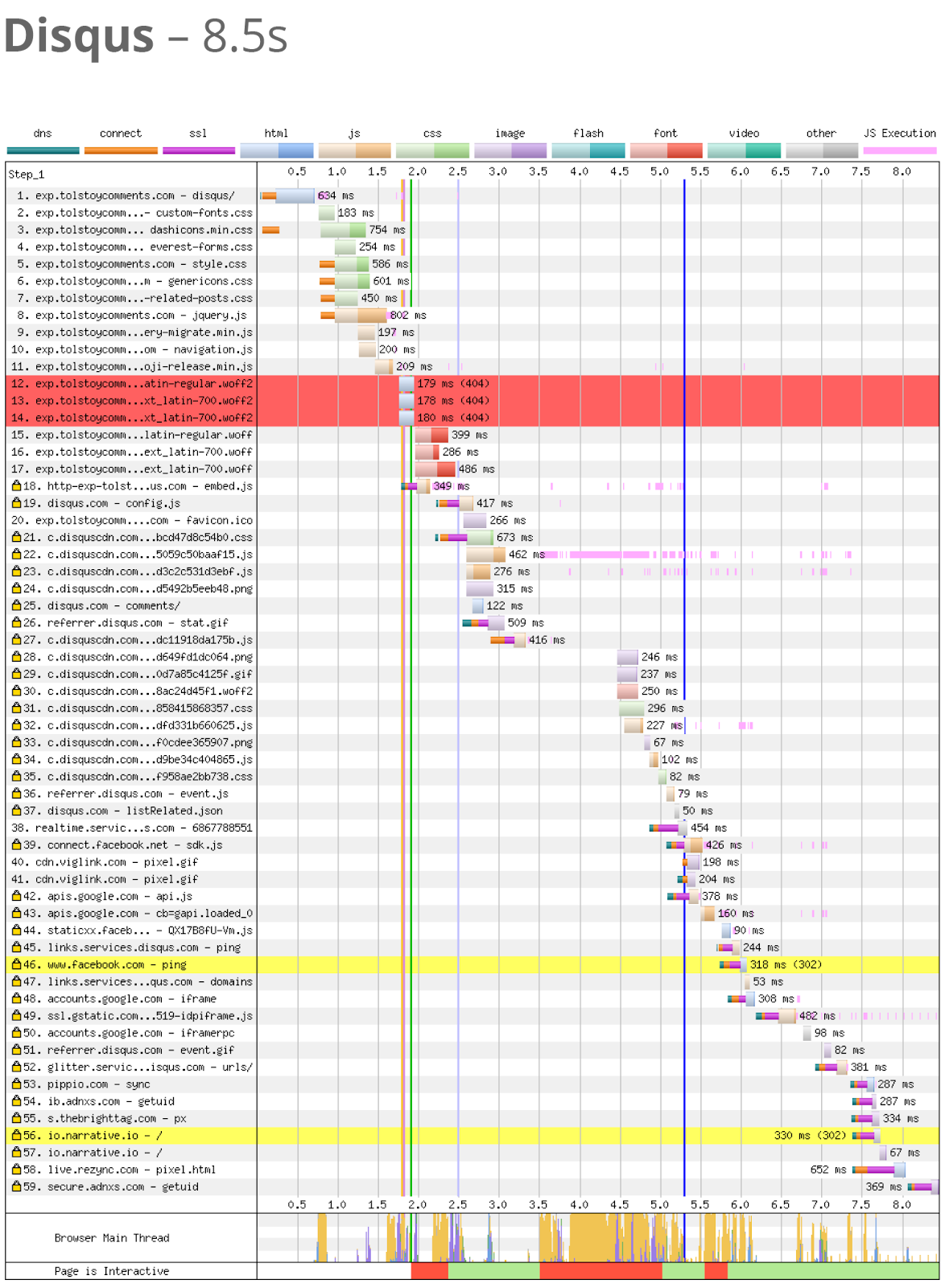Click the lock icon on row 36 event.js
945x1288 pixels.
point(16,794)
